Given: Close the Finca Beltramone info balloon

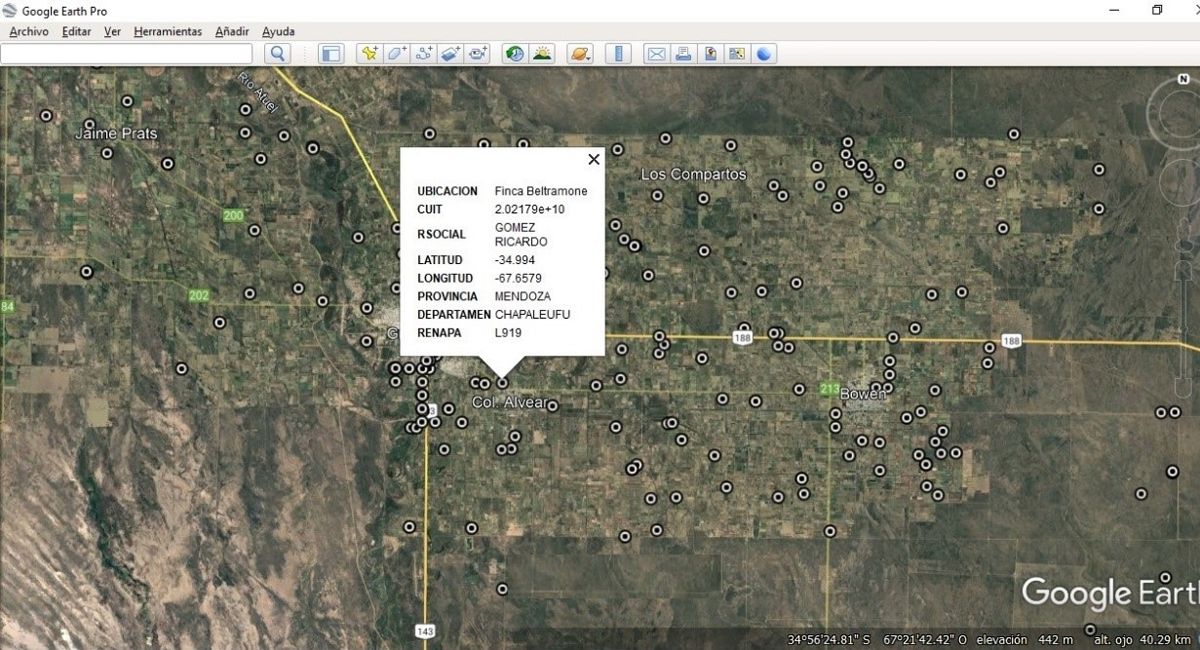Looking at the screenshot, I should (594, 159).
